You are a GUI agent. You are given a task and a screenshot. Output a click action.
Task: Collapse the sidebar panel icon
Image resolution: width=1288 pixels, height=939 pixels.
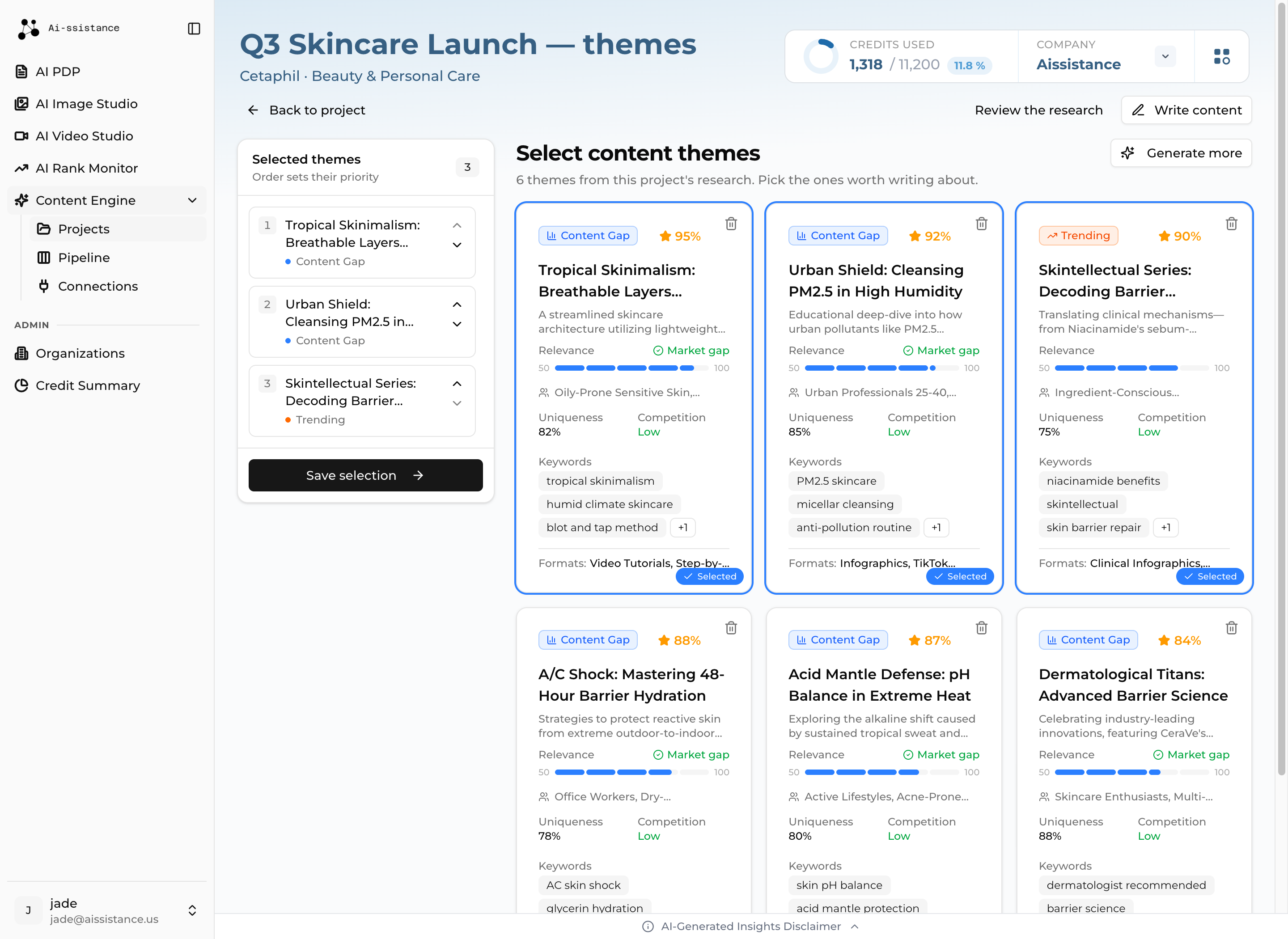194,29
